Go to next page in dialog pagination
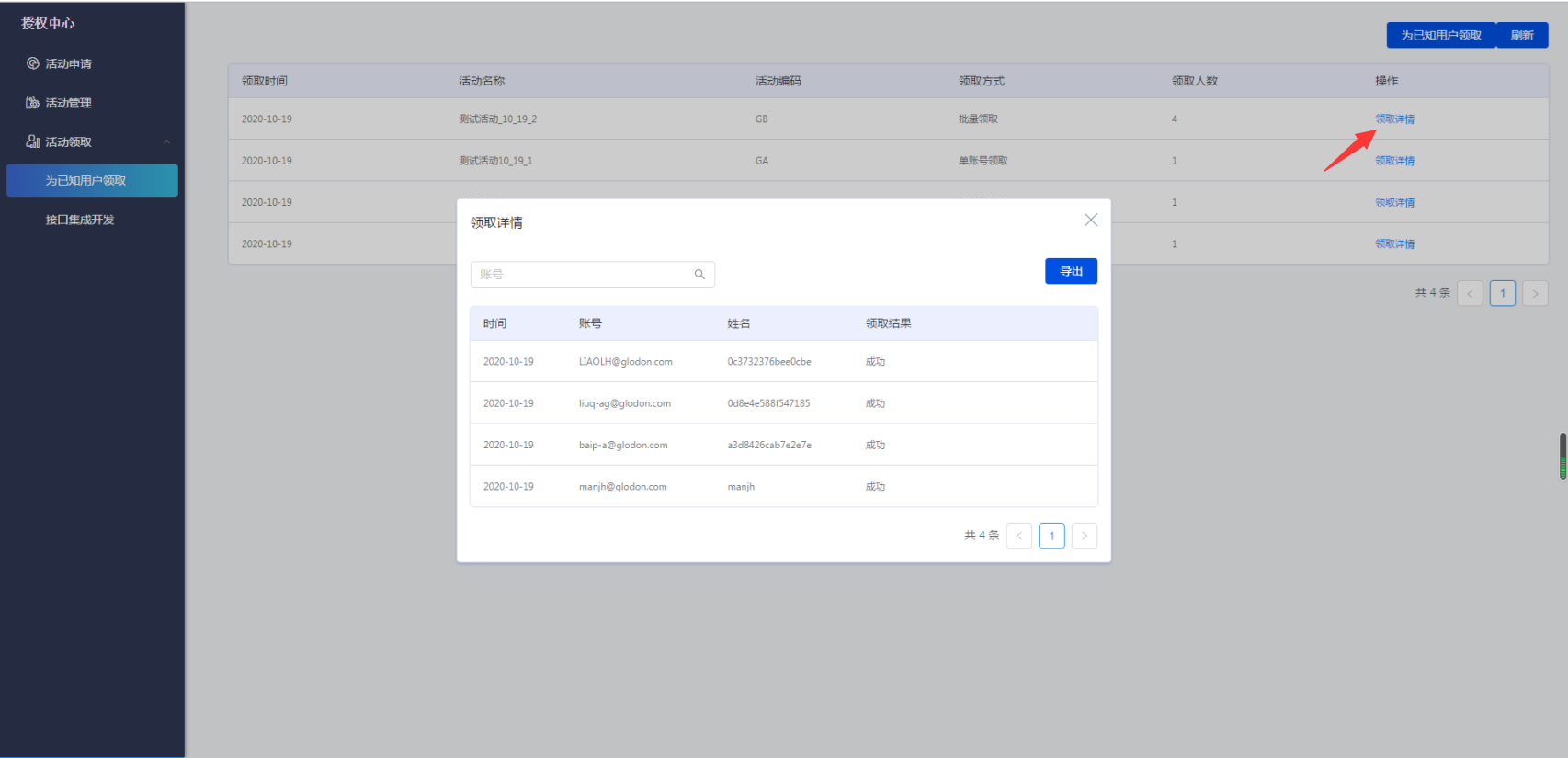This screenshot has width=1568, height=758. tap(1085, 536)
